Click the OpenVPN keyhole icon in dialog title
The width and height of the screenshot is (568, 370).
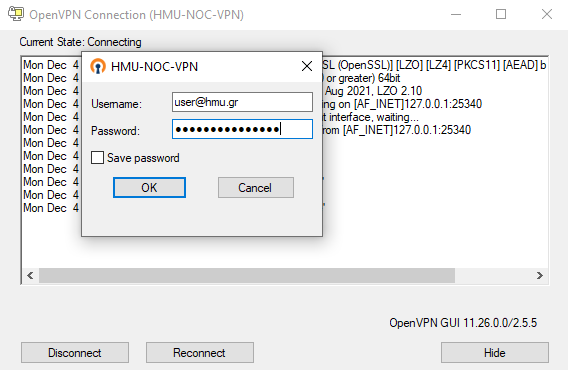click(x=98, y=66)
